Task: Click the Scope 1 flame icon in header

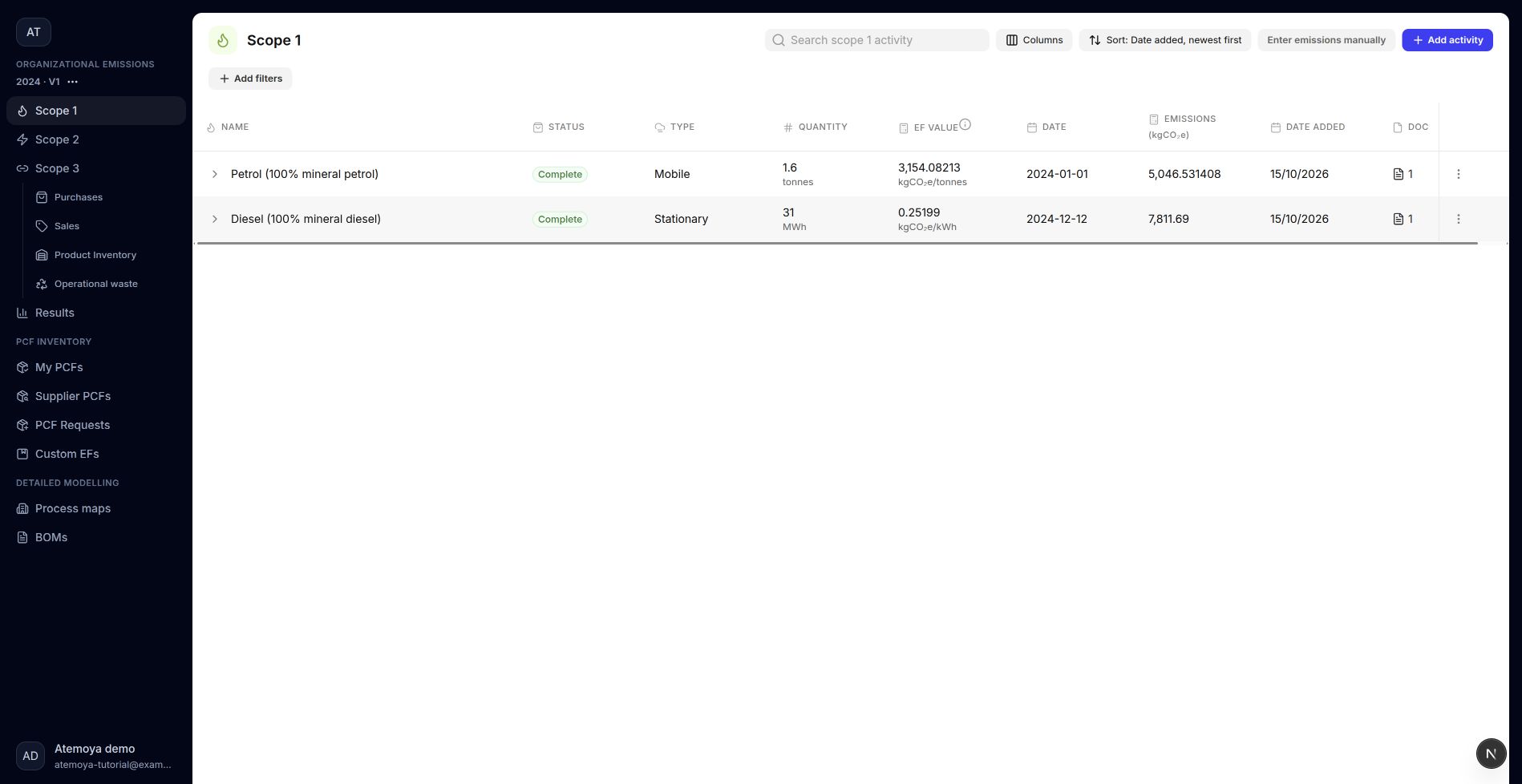Action: click(223, 40)
